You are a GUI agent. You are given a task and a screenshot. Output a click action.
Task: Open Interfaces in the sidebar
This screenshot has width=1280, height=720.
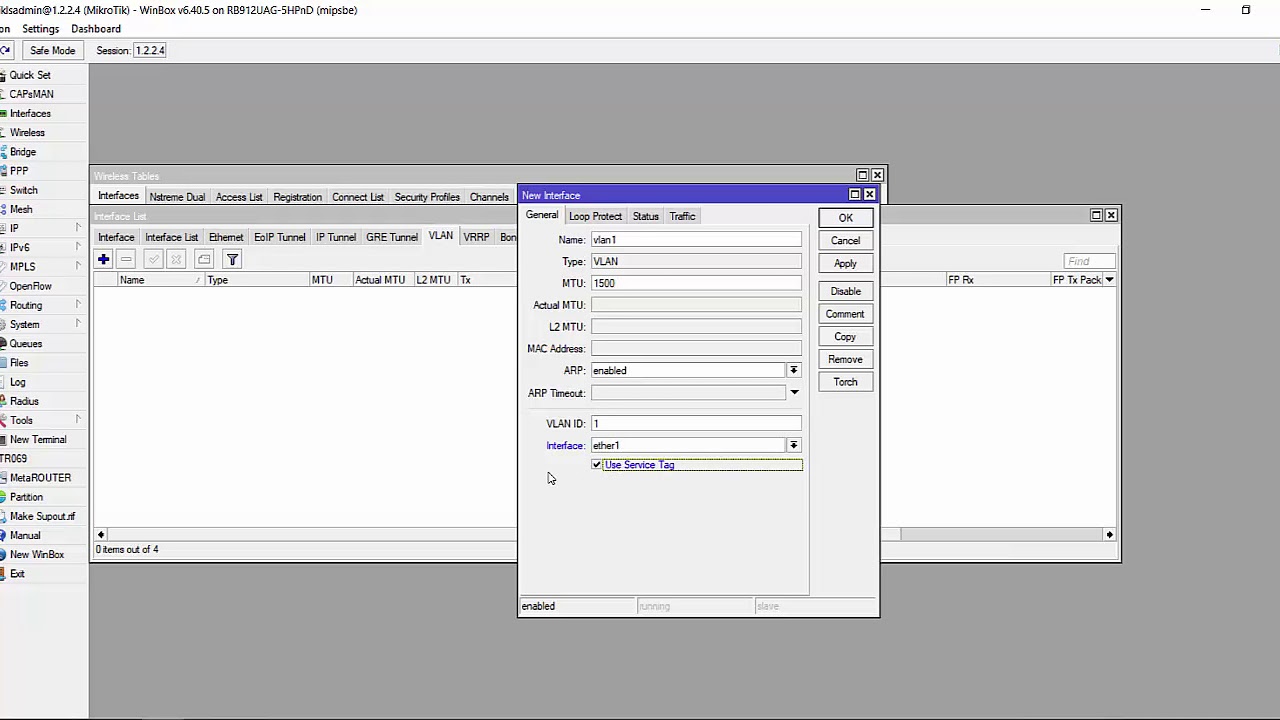pos(30,113)
